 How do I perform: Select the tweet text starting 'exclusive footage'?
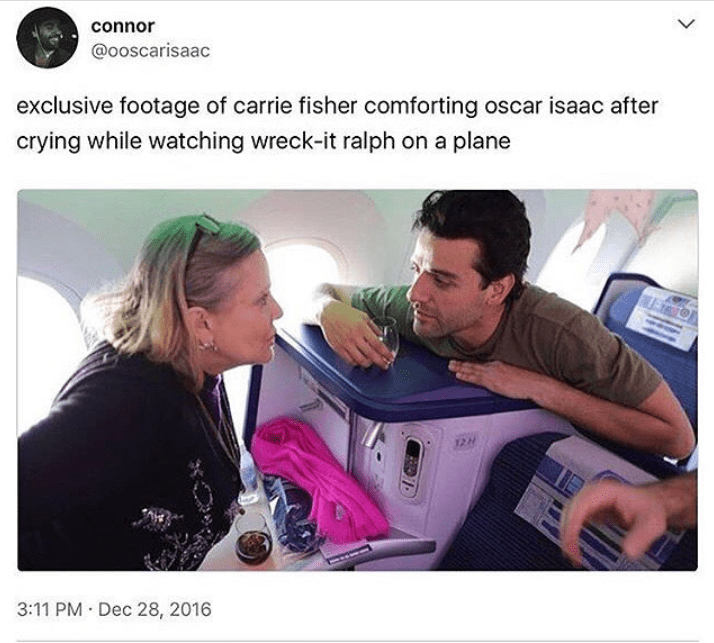tap(337, 123)
